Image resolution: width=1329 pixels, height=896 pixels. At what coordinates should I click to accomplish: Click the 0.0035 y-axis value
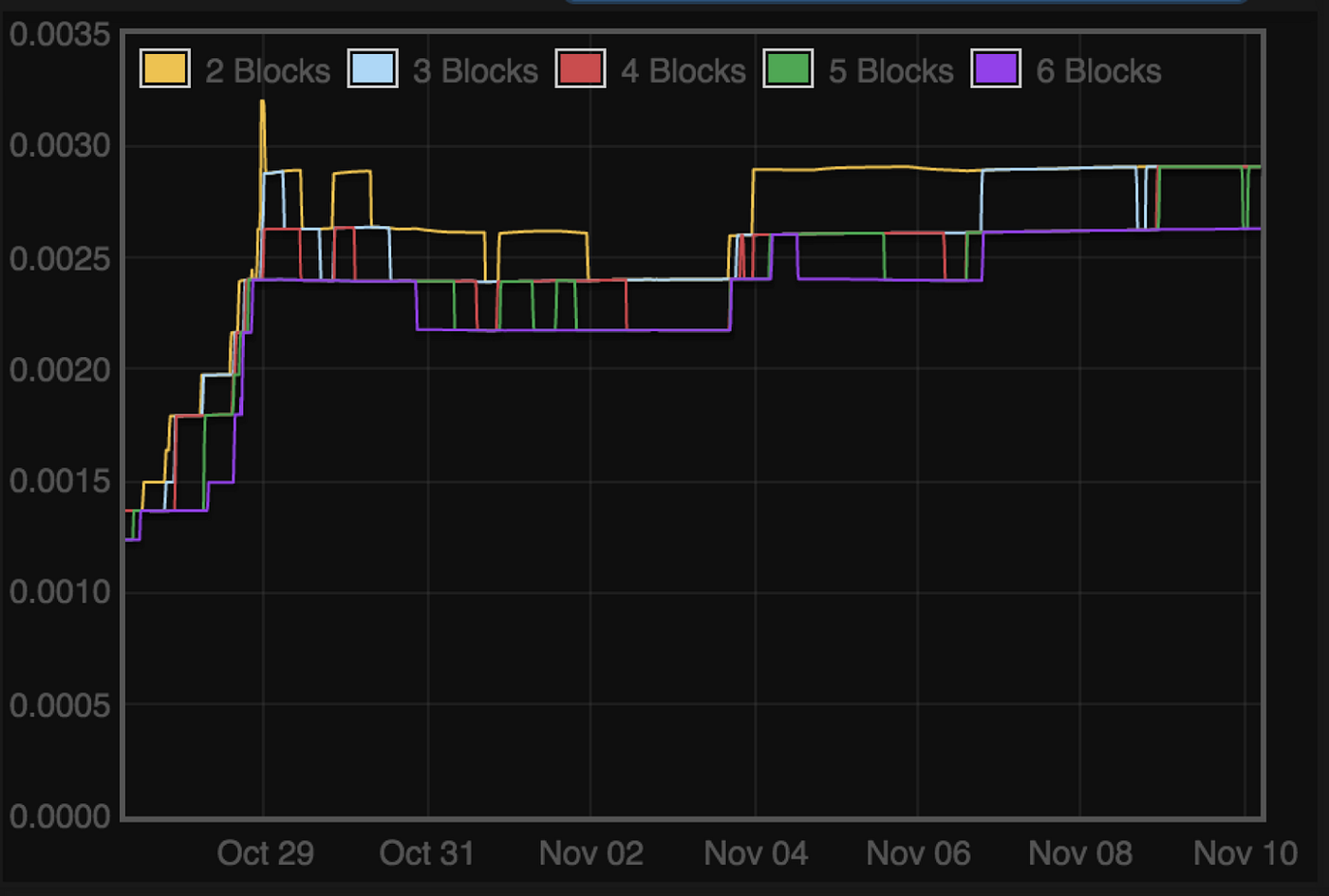click(60, 35)
